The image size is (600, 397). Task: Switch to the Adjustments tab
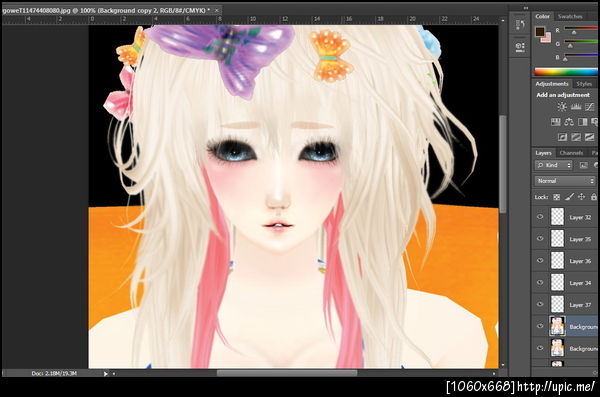click(552, 84)
